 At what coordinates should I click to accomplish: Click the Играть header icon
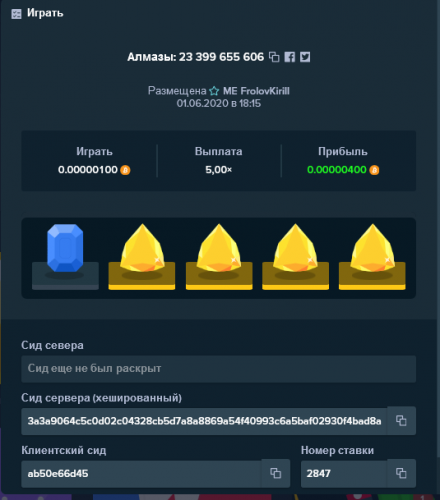[x=16, y=14]
